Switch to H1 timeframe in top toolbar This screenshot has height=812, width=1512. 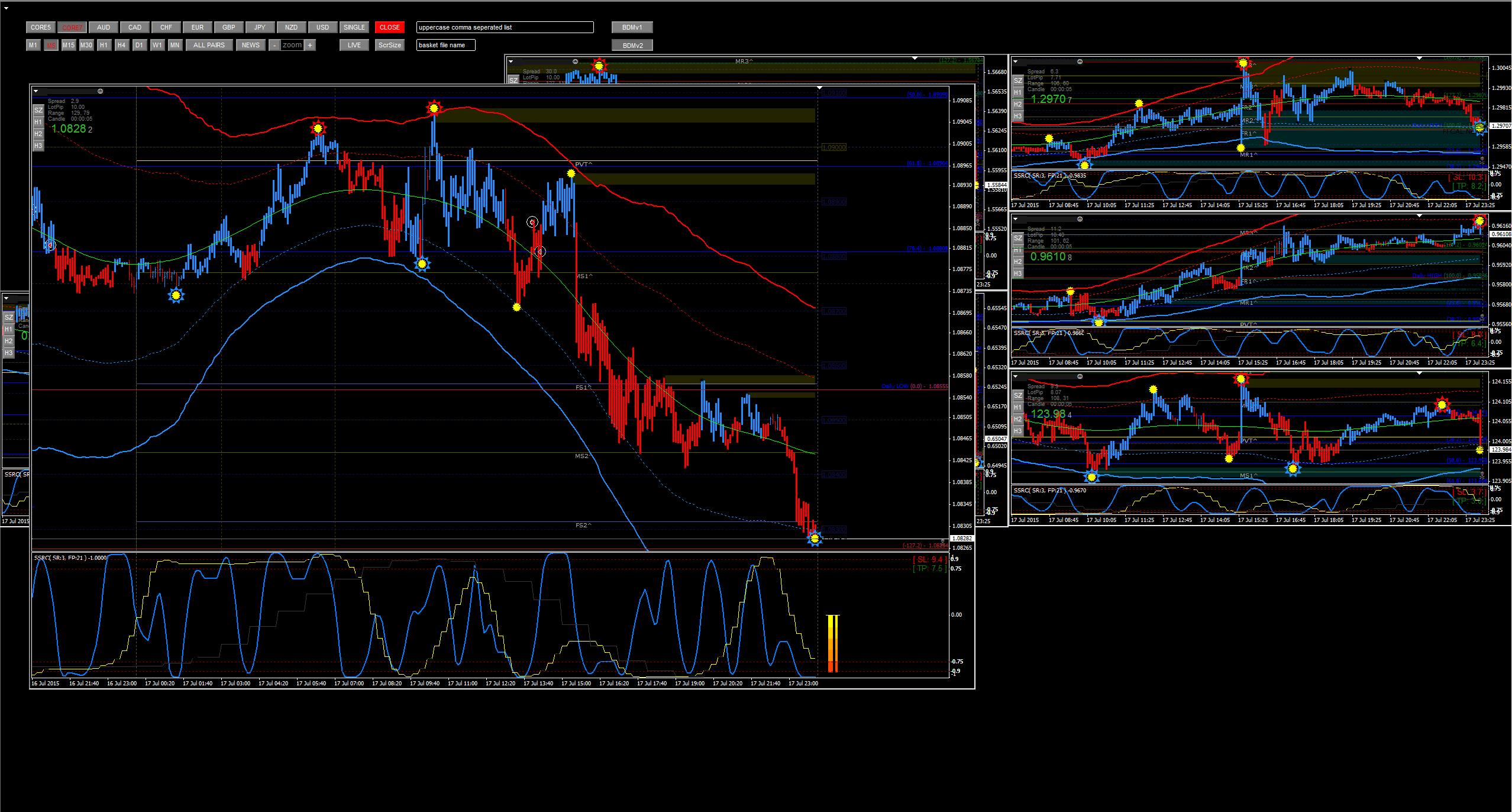pos(104,45)
